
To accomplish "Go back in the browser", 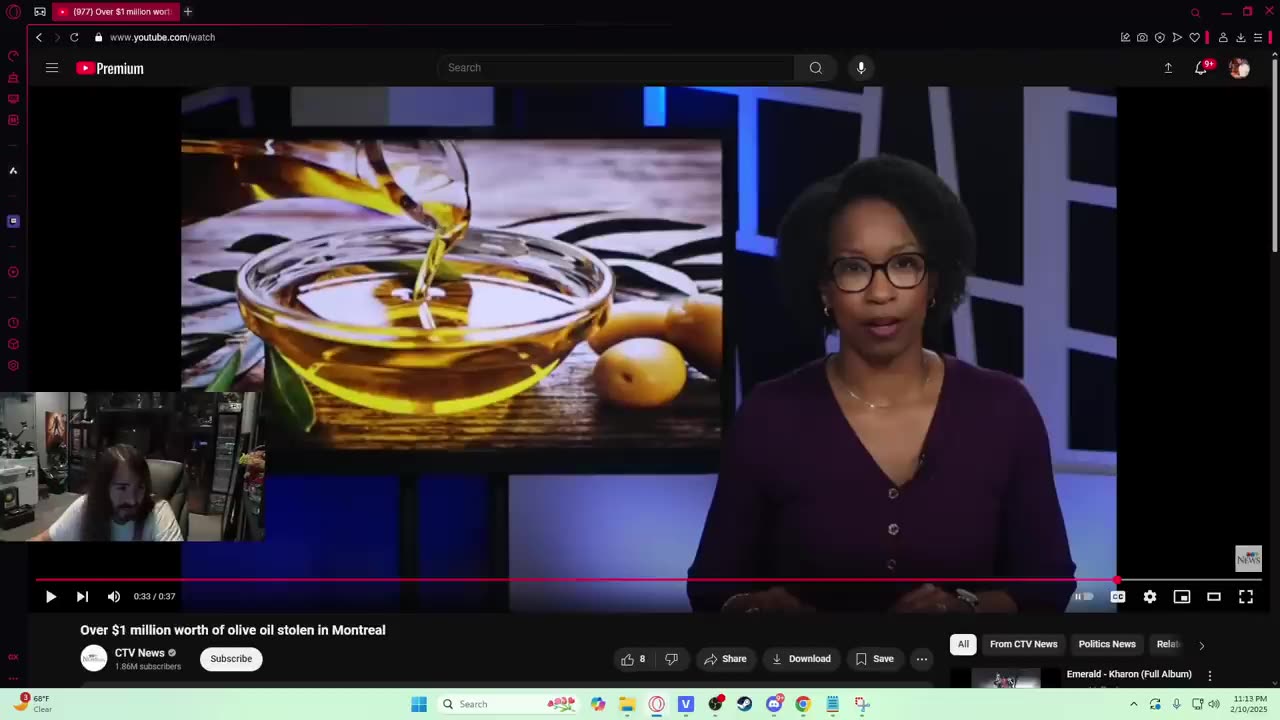I will pyautogui.click(x=39, y=37).
